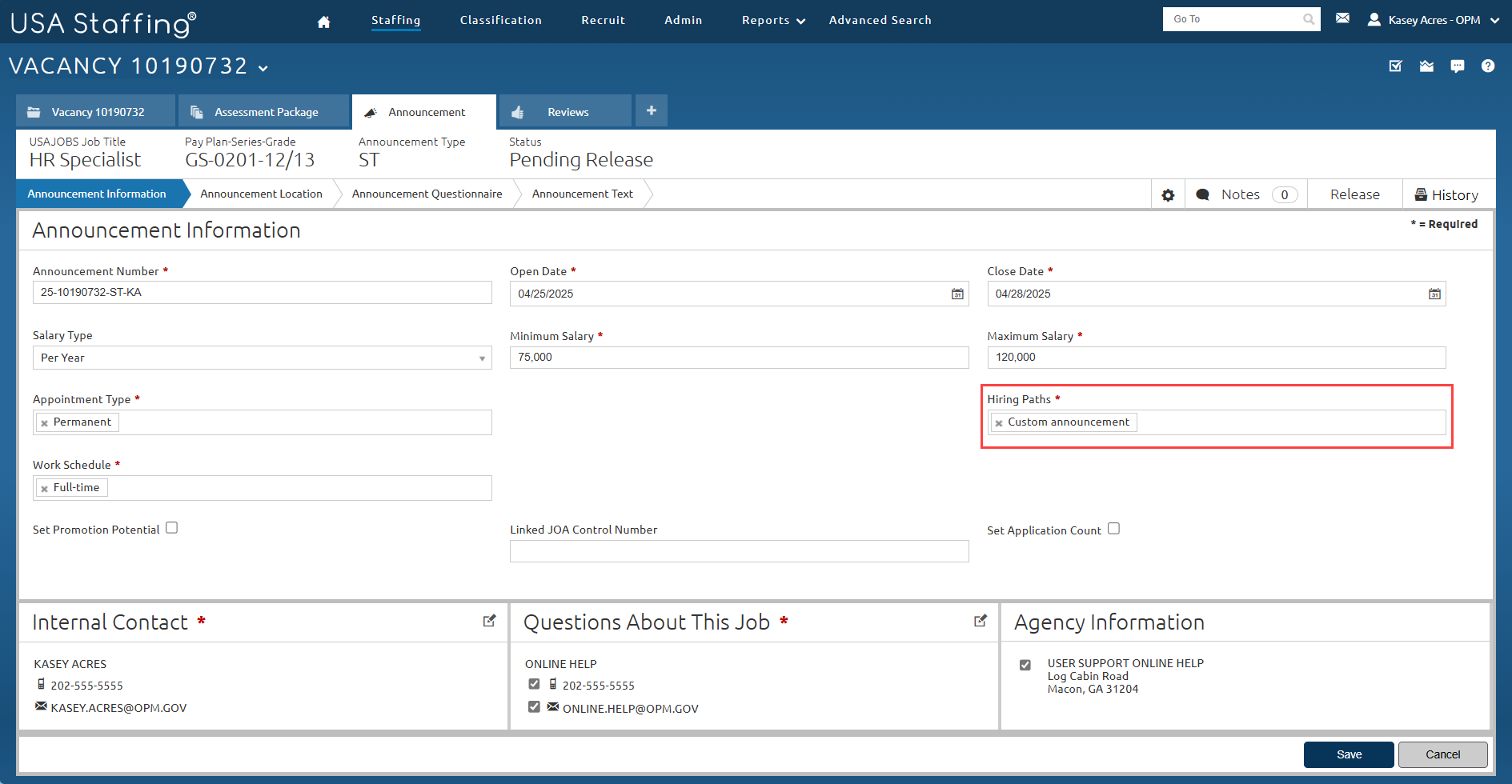Image resolution: width=1512 pixels, height=784 pixels.
Task: Switch to the Assessment Package tab
Action: 263,111
